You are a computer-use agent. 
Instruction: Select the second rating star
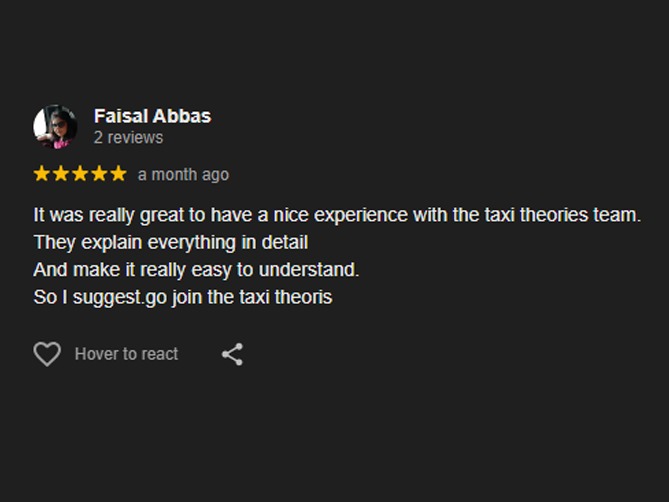point(61,174)
